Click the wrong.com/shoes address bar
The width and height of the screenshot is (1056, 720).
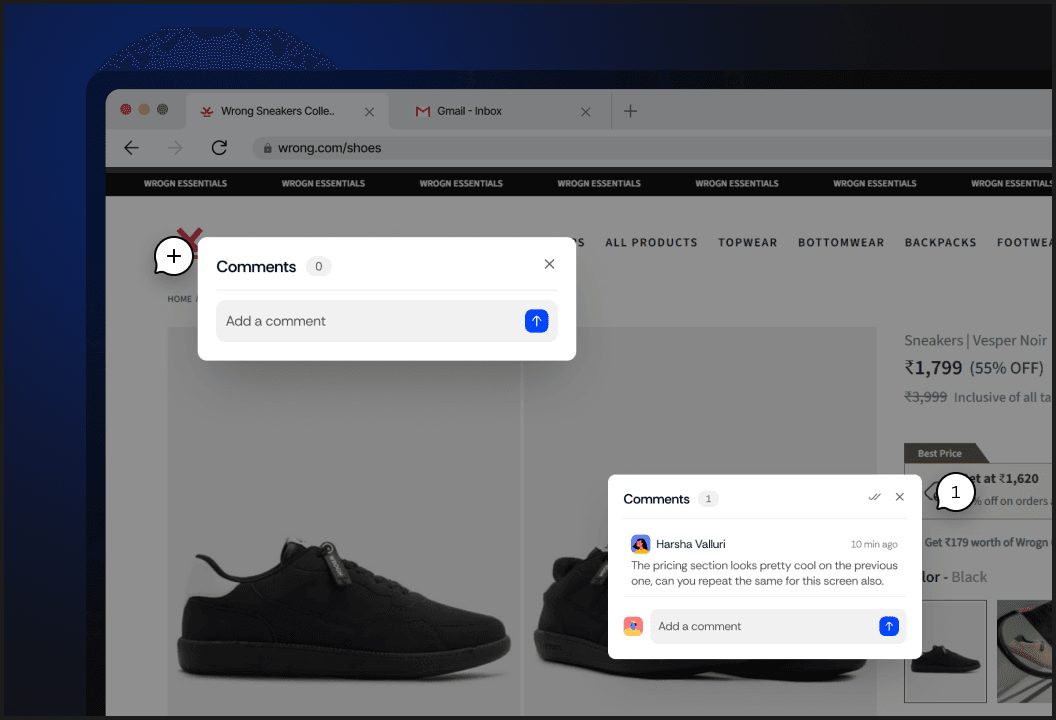pos(652,148)
